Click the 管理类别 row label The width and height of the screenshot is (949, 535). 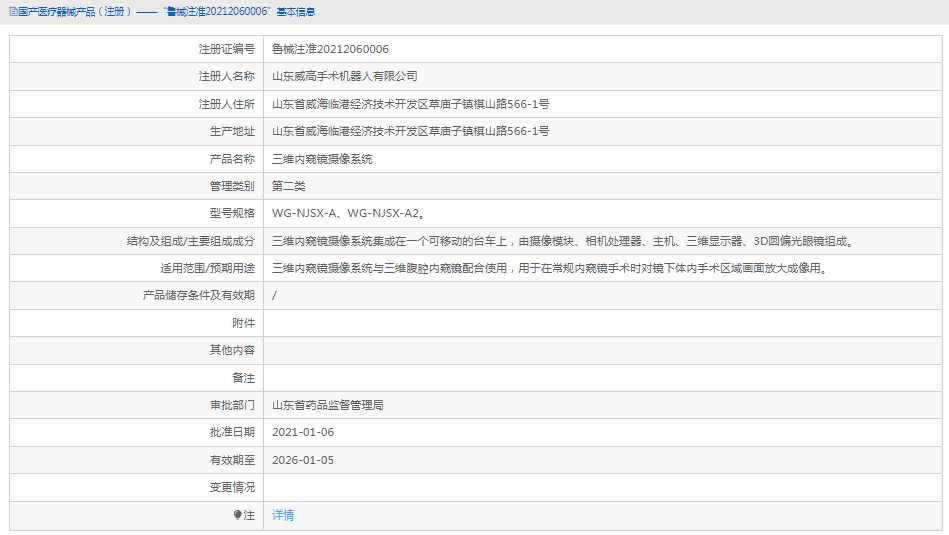(232, 186)
